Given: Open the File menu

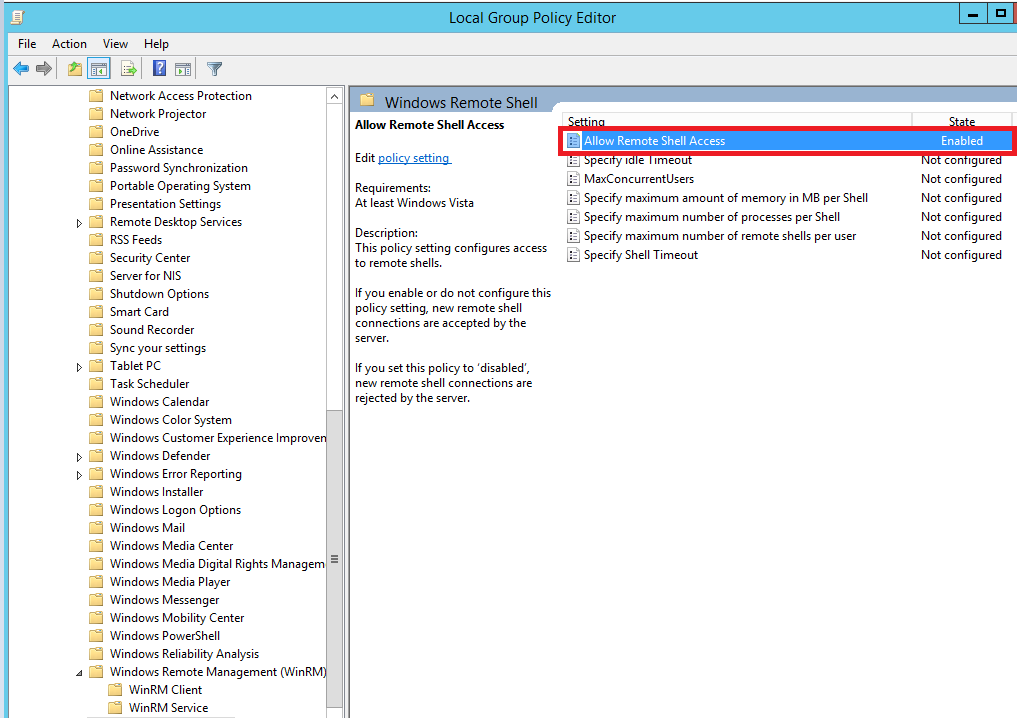Looking at the screenshot, I should coord(26,43).
